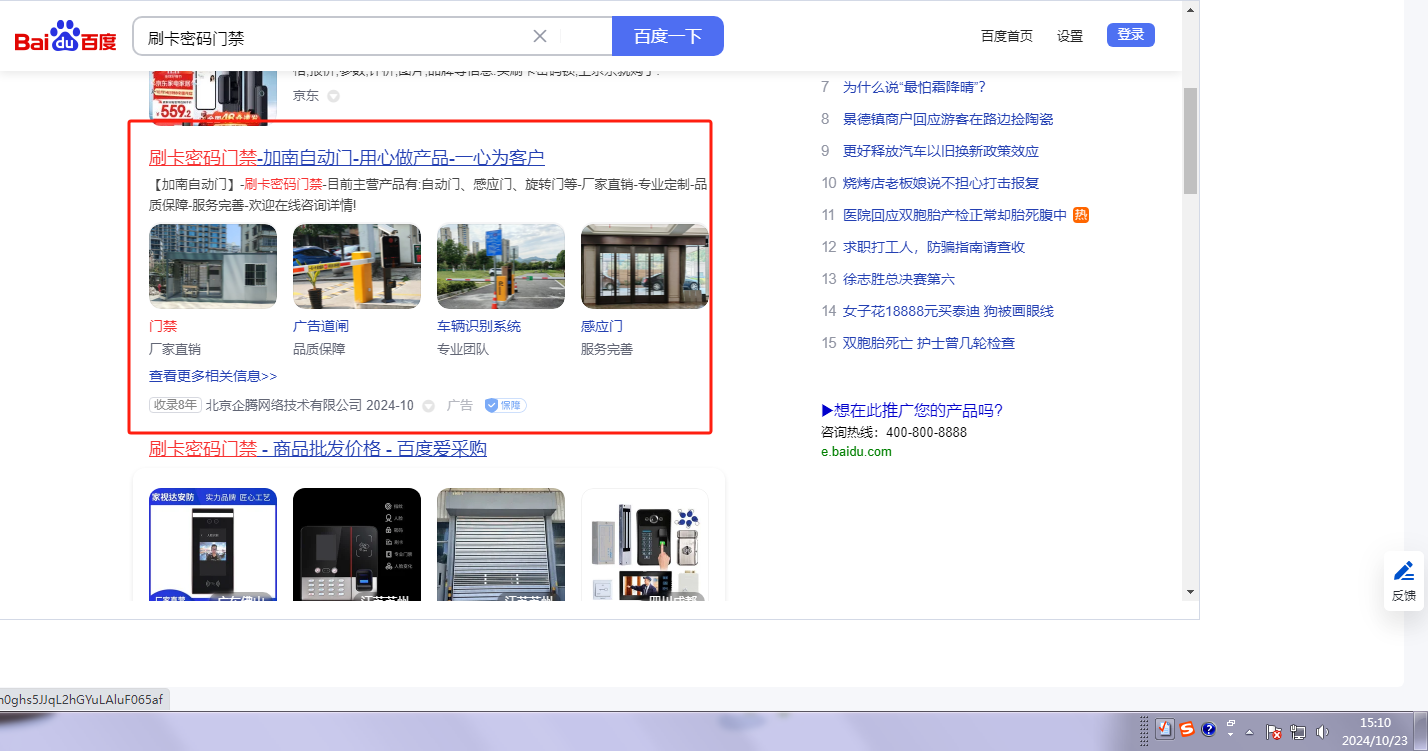Go to 百度首页 link
This screenshot has height=751, width=1428.
(1006, 36)
